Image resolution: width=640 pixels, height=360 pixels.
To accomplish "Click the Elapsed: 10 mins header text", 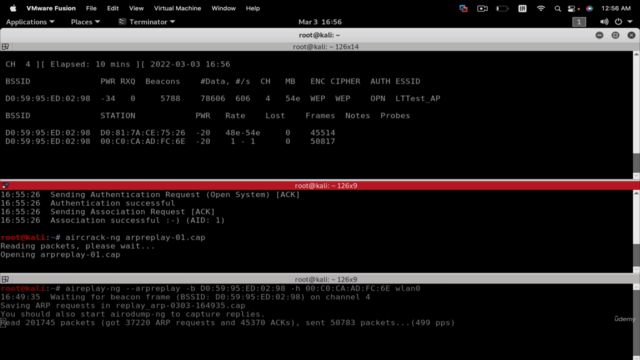I will pos(90,64).
